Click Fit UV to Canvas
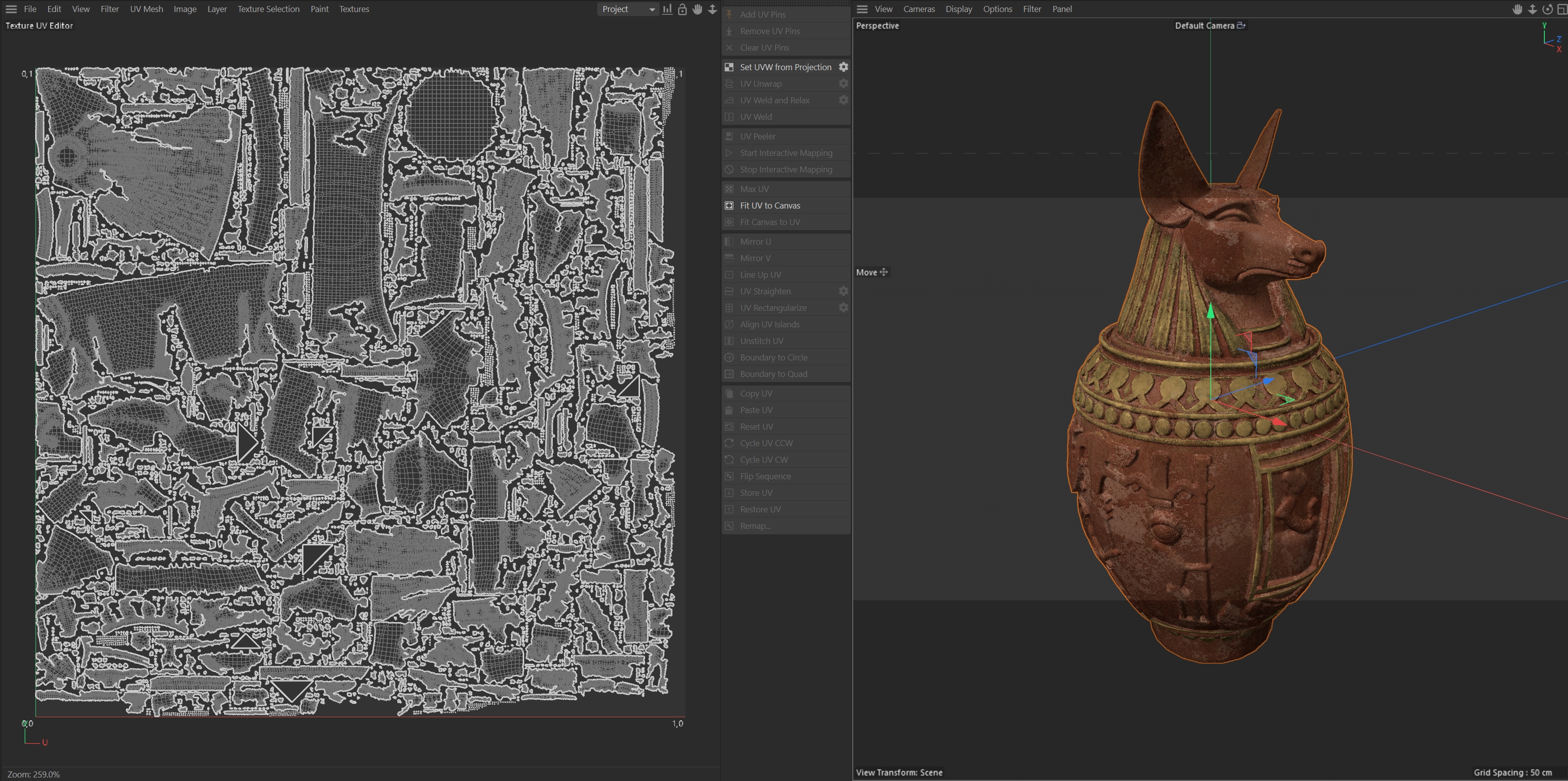Viewport: 1568px width, 781px height. (770, 206)
